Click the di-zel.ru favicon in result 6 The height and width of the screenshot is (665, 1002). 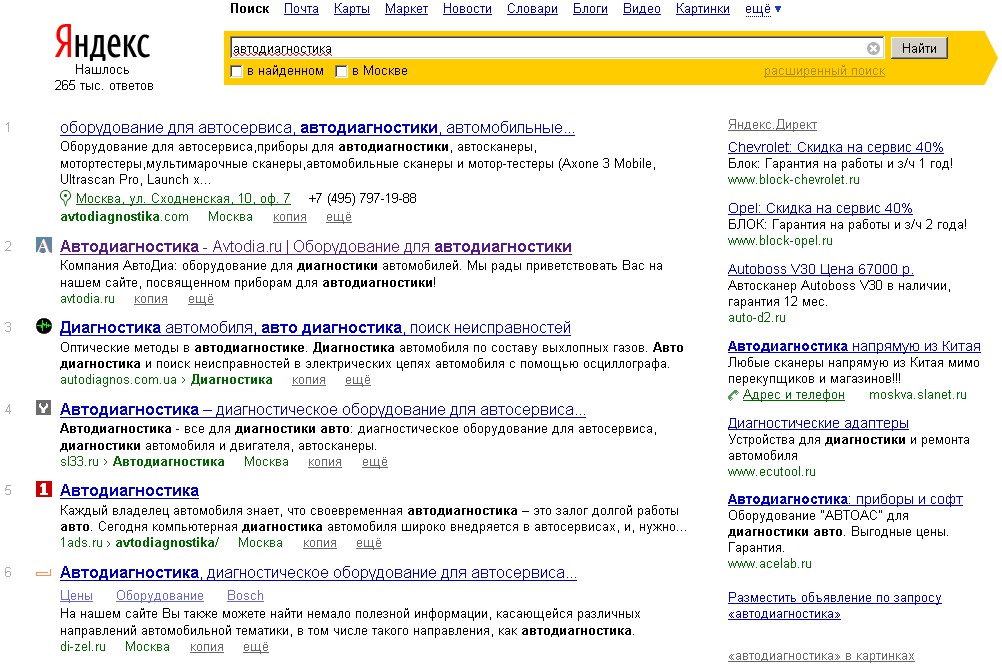click(x=43, y=573)
